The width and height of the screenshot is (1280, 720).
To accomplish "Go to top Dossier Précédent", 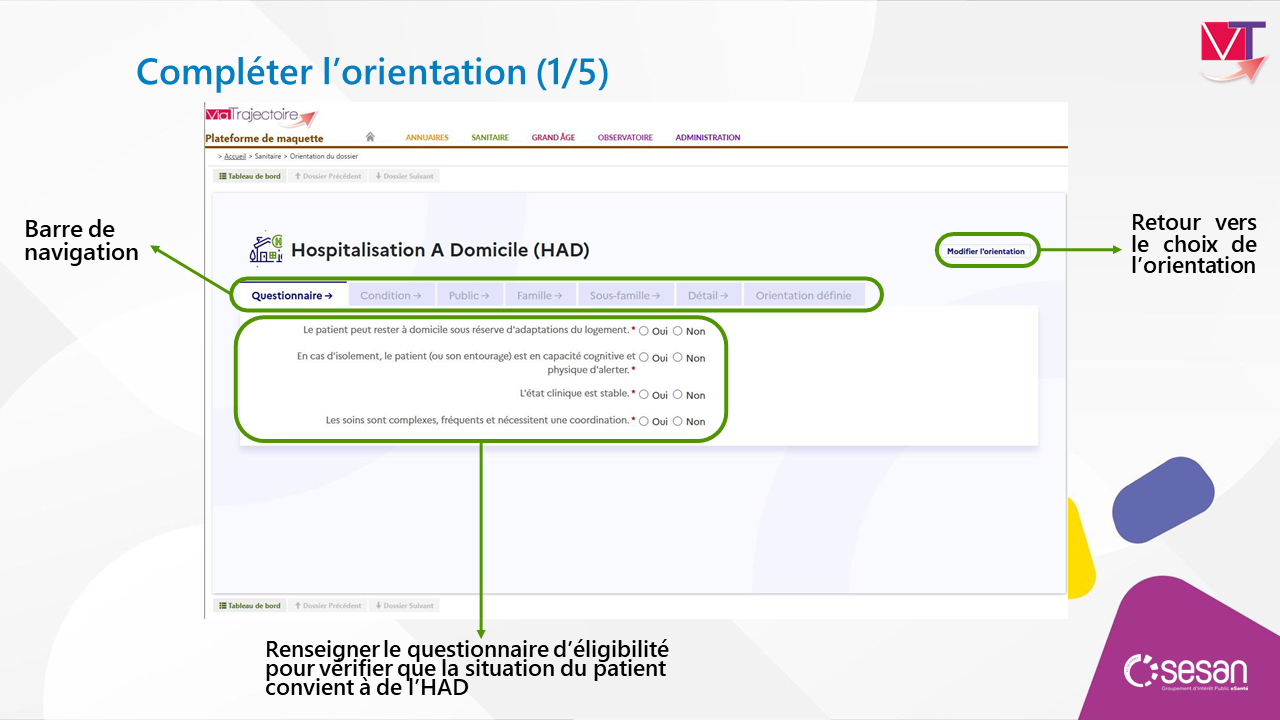I will (x=327, y=176).
